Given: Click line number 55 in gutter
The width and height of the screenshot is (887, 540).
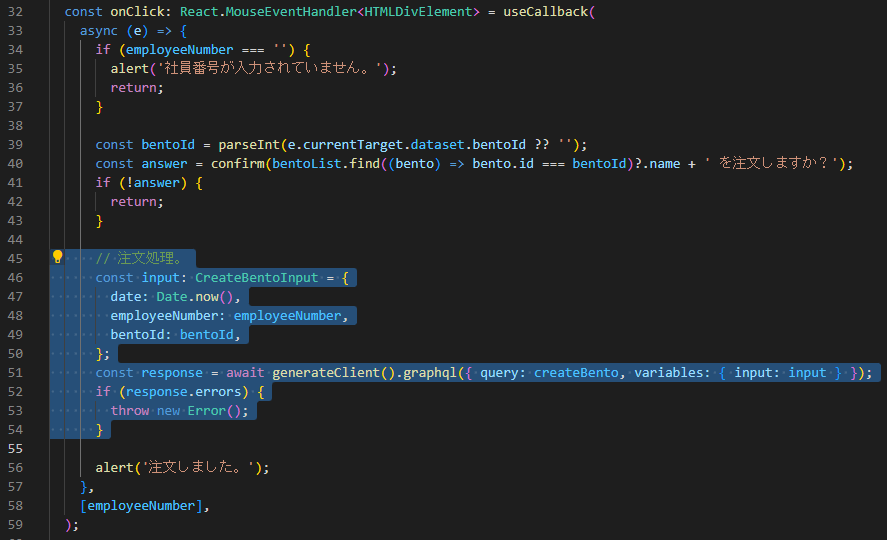Looking at the screenshot, I should 15,448.
